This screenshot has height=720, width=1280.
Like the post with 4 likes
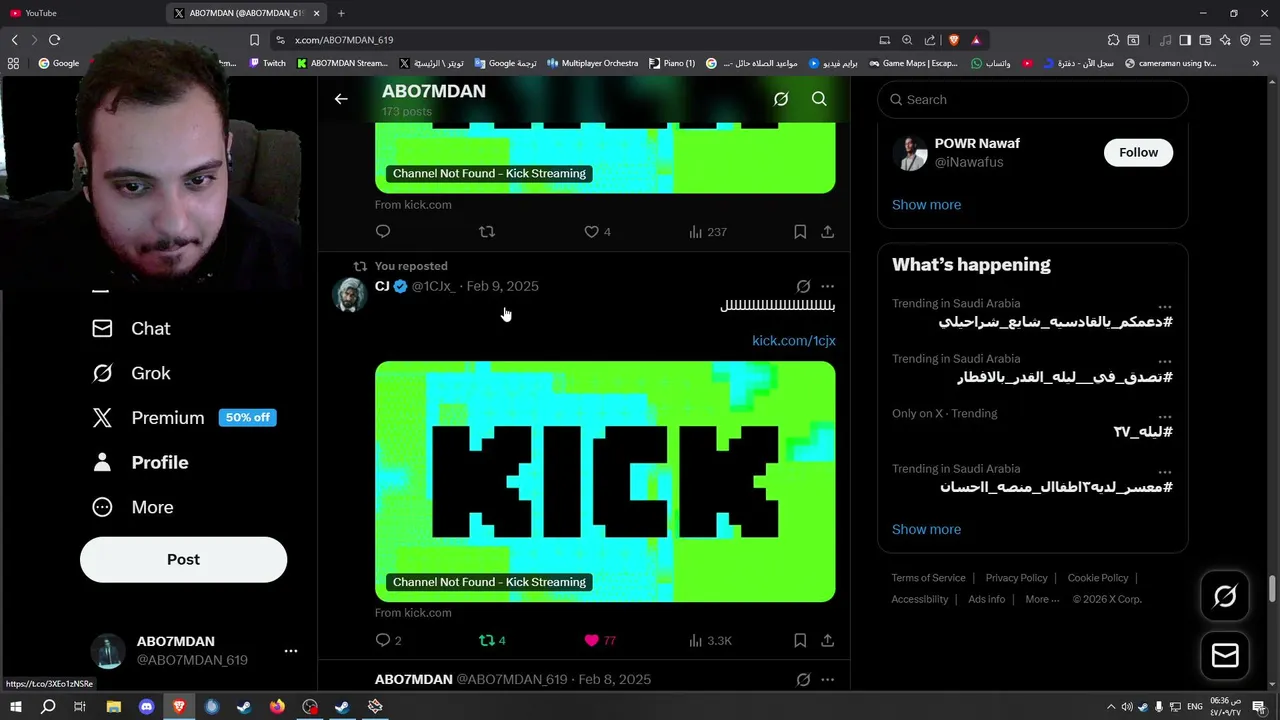[x=597, y=231]
